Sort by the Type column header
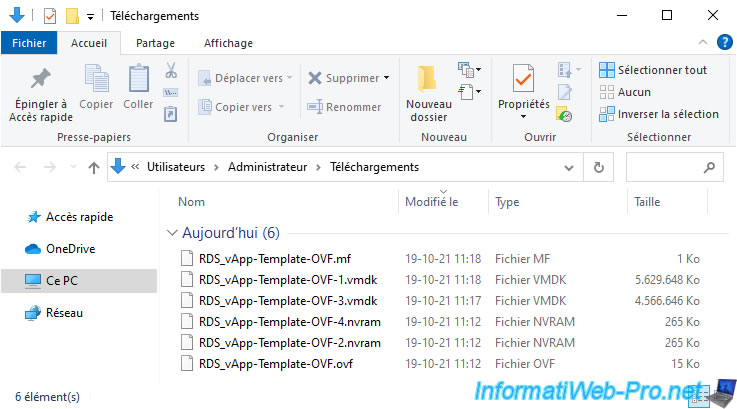This screenshot has height=409, width=737. tap(507, 202)
